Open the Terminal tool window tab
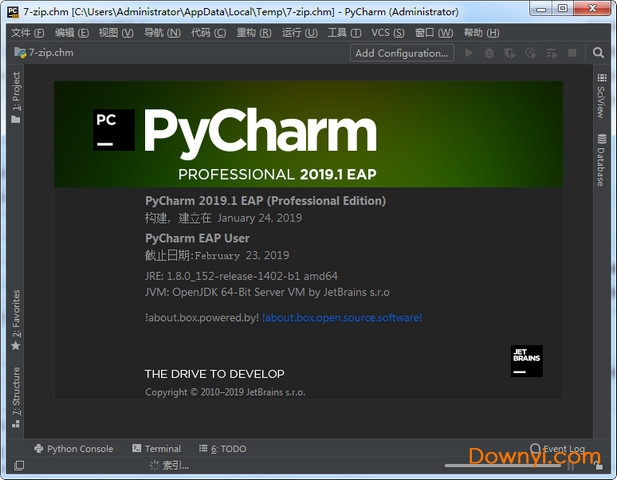The image size is (617, 480). tap(157, 449)
